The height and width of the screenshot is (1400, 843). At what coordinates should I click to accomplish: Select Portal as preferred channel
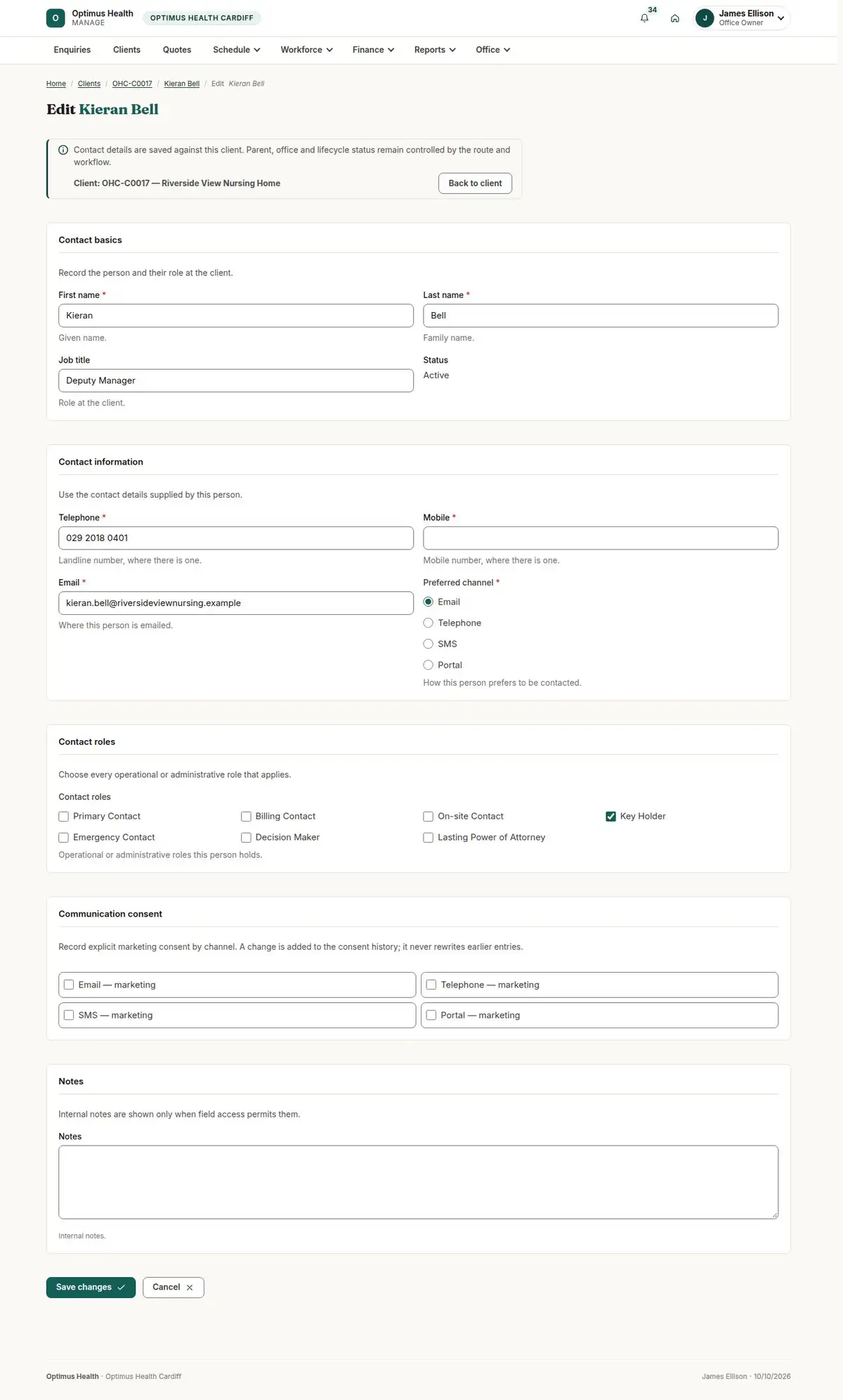click(429, 665)
